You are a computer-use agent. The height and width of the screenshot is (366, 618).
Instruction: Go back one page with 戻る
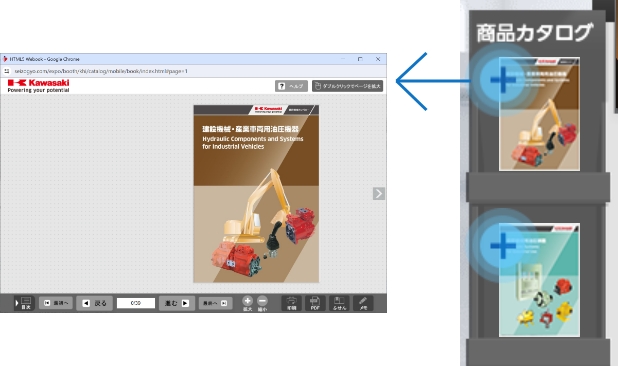[95, 303]
